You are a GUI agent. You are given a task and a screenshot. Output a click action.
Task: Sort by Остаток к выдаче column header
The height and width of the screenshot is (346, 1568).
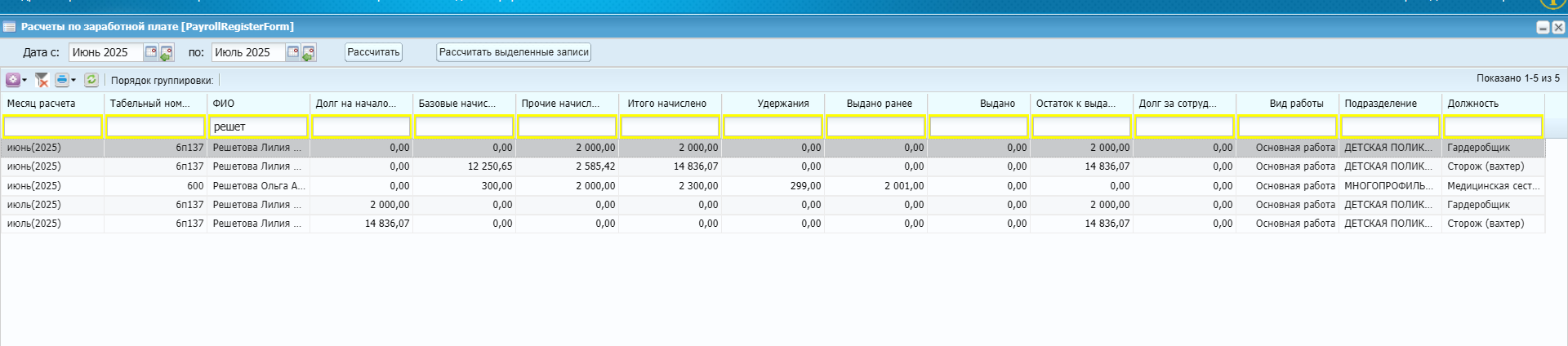[x=1082, y=104]
